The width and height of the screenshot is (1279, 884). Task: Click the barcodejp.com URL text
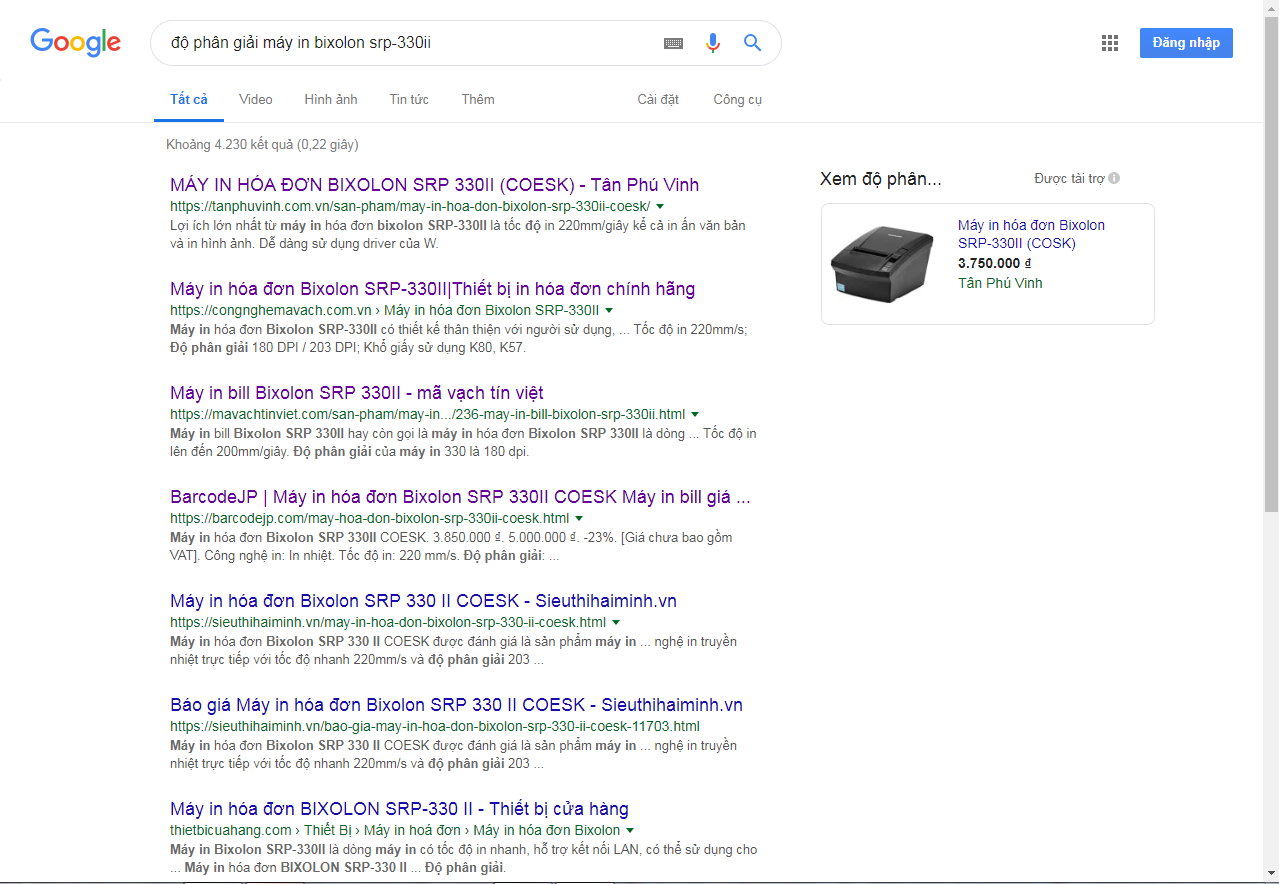tap(370, 519)
